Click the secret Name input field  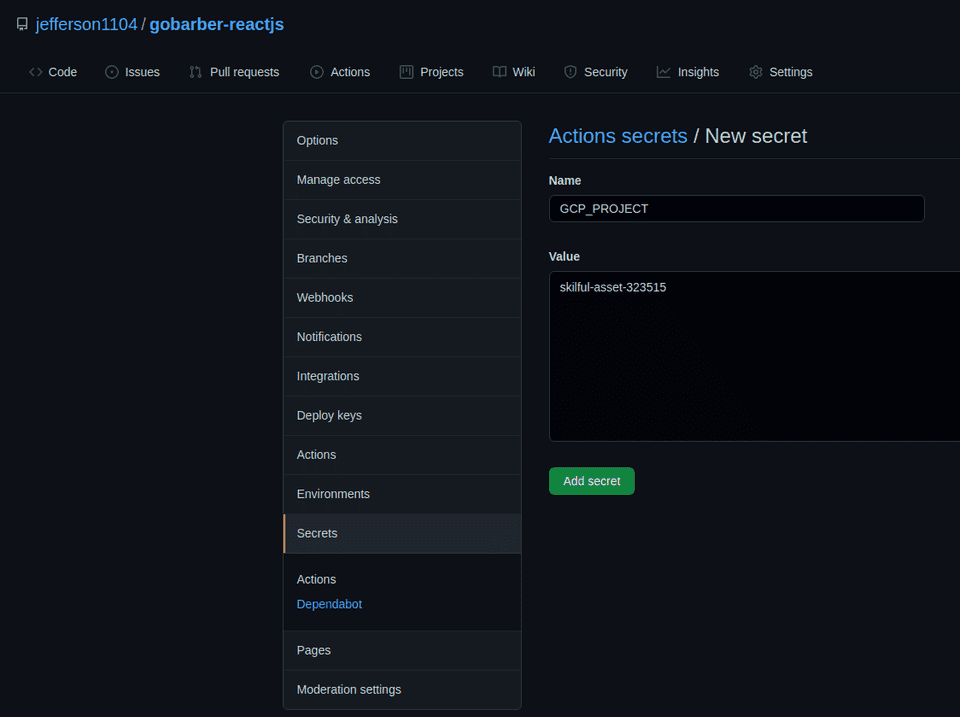pos(736,209)
